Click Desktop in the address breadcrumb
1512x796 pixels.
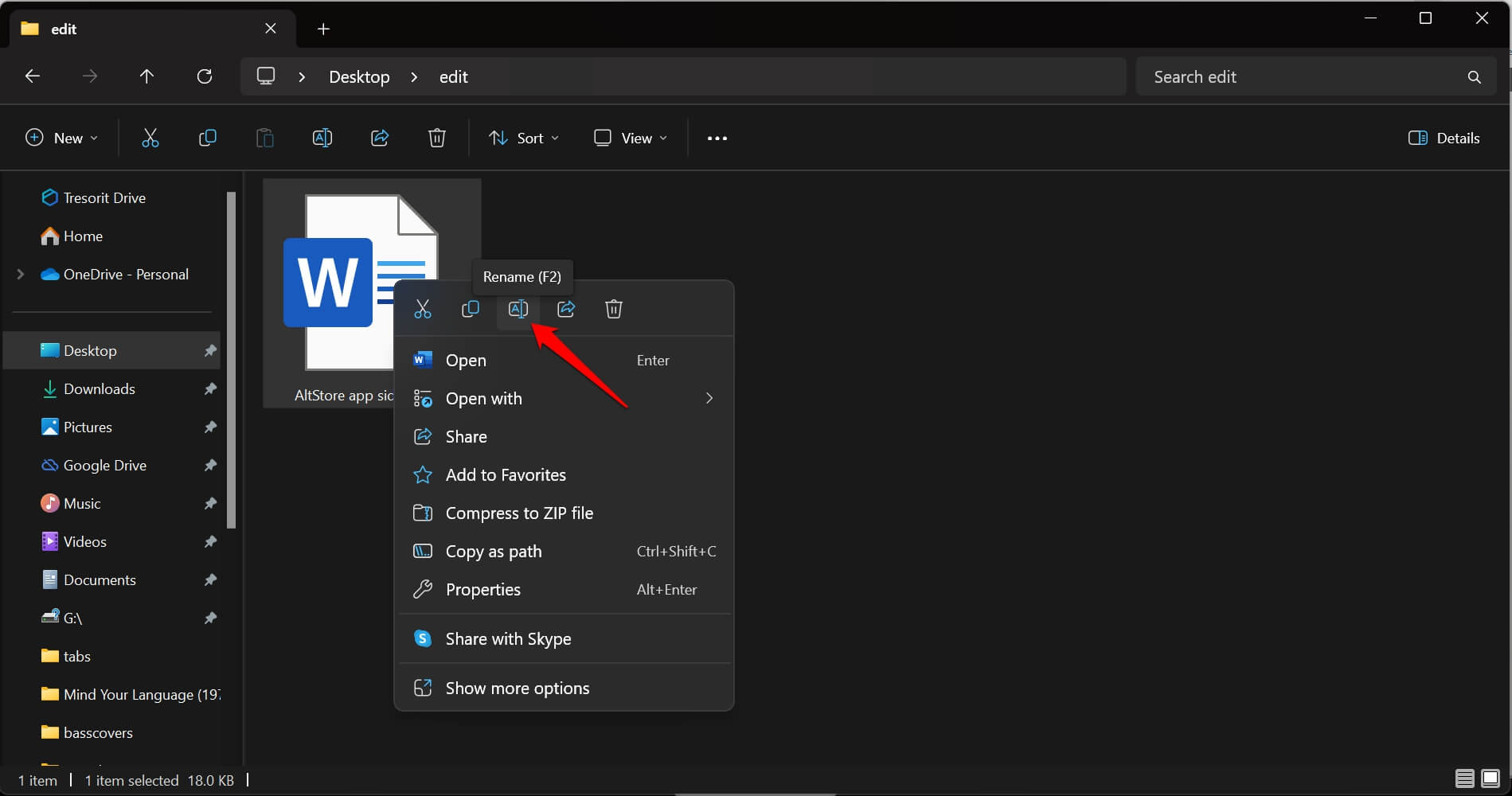pyautogui.click(x=359, y=76)
